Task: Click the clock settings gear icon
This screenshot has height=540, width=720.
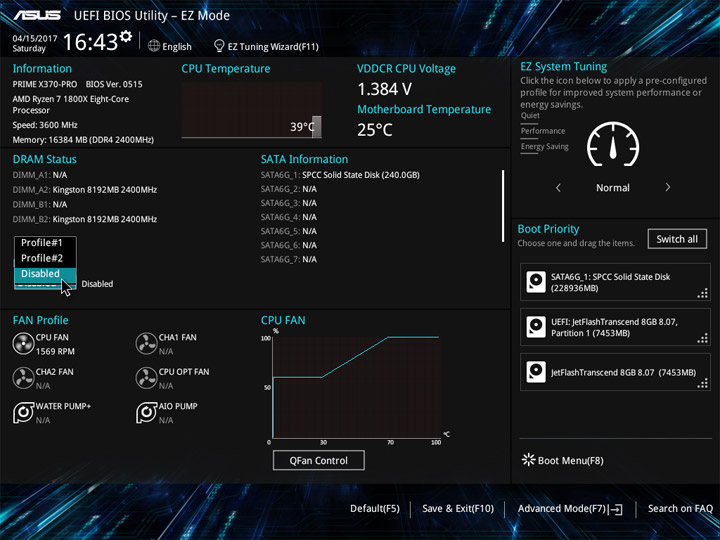Action: (125, 36)
